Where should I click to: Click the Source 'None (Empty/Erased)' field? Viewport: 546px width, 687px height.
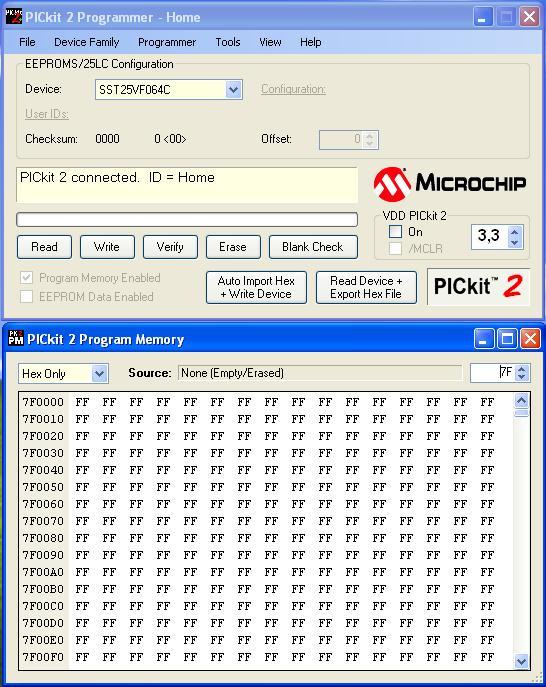pyautogui.click(x=320, y=373)
